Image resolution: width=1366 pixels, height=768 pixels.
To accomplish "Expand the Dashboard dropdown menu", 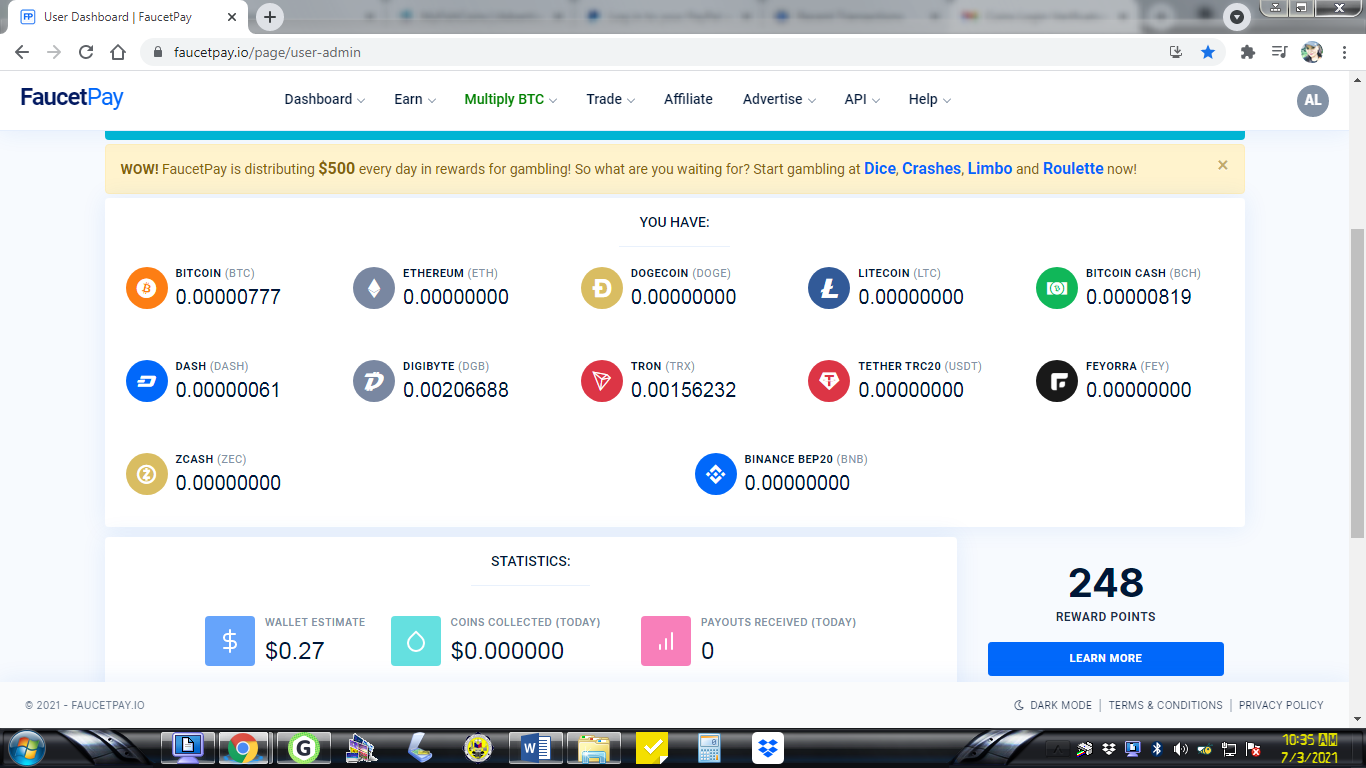I will [x=325, y=100].
